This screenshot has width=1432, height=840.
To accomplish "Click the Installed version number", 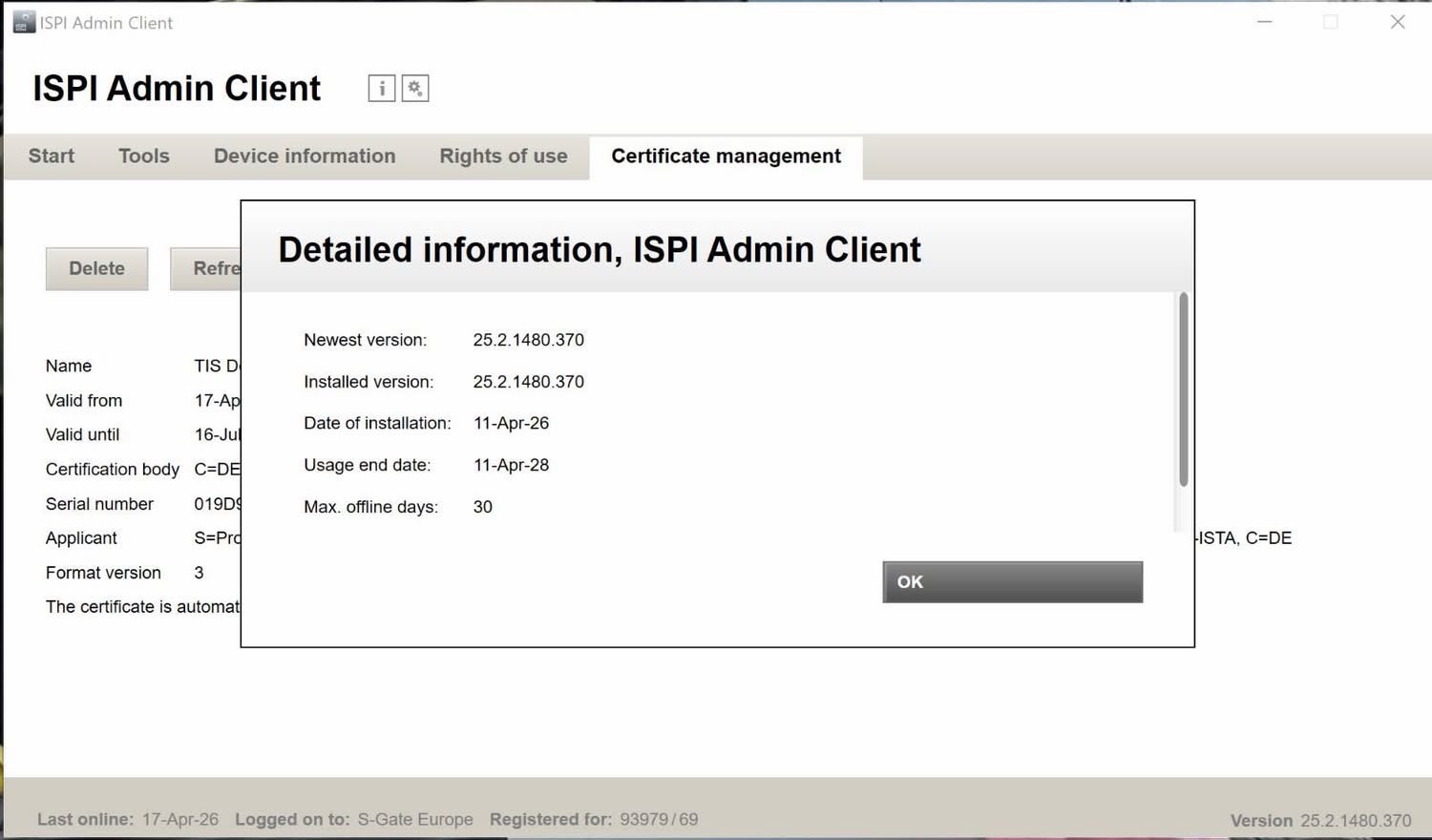I will pos(528,382).
